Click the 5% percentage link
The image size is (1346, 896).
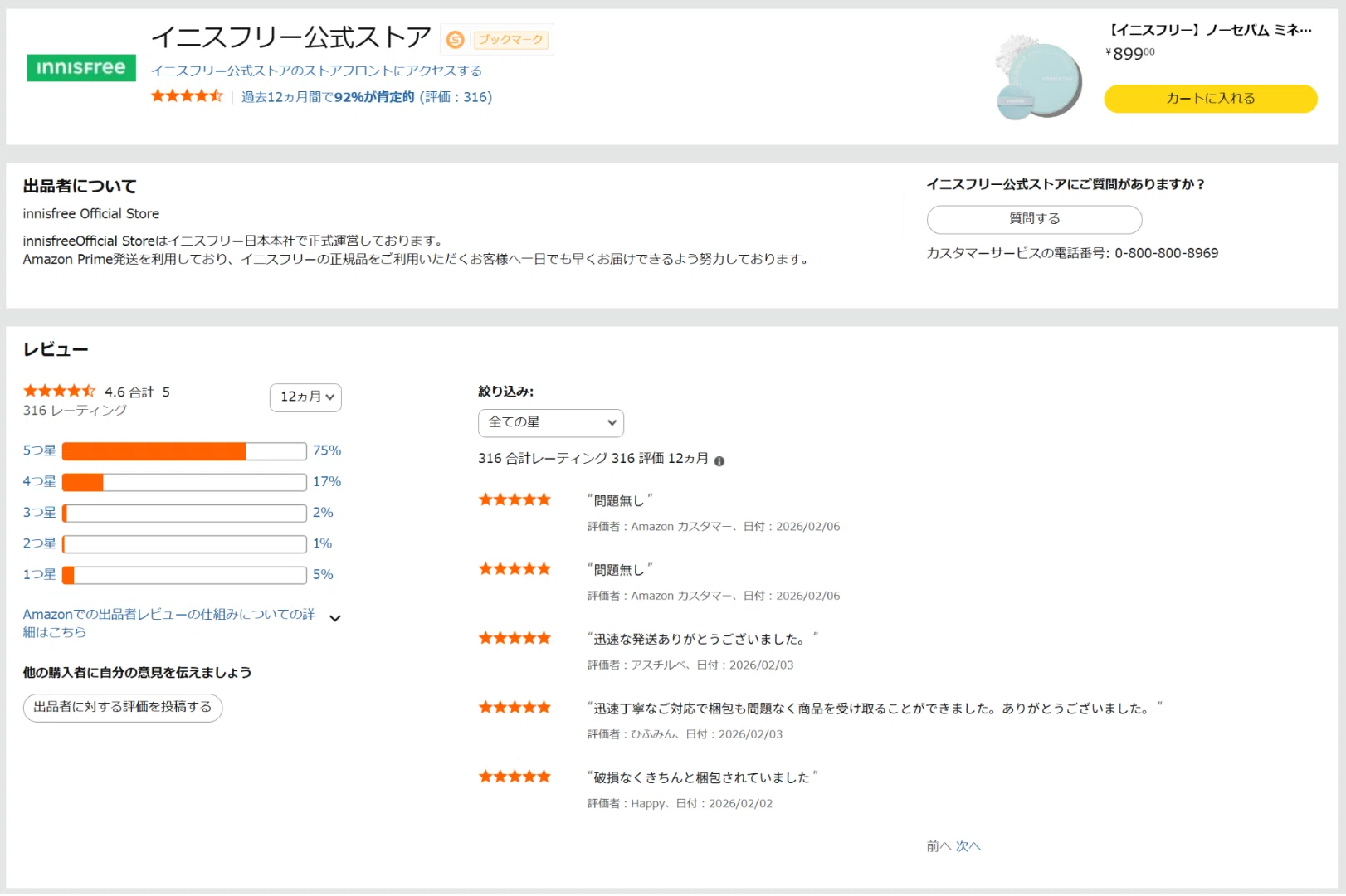[323, 574]
